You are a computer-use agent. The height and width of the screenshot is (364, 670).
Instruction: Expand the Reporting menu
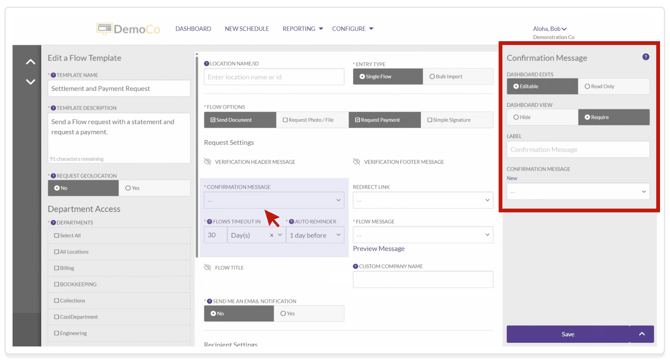click(x=303, y=29)
